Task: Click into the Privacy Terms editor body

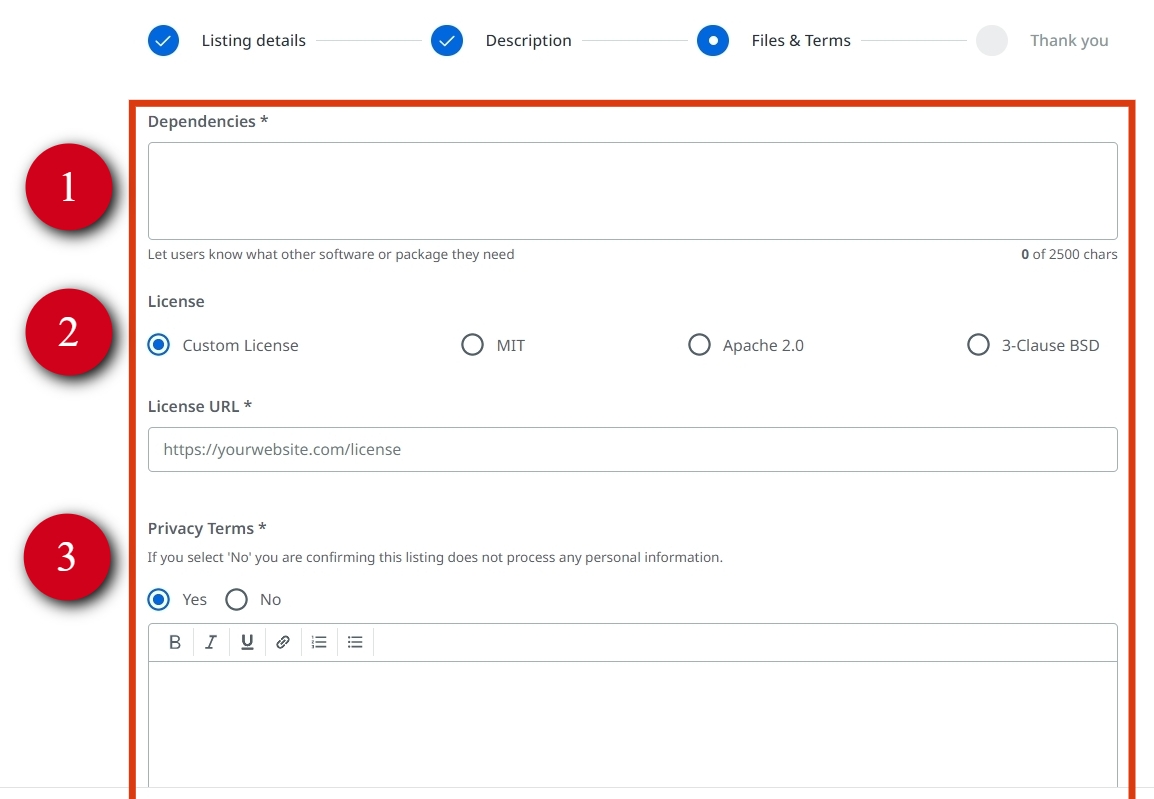Action: 632,725
